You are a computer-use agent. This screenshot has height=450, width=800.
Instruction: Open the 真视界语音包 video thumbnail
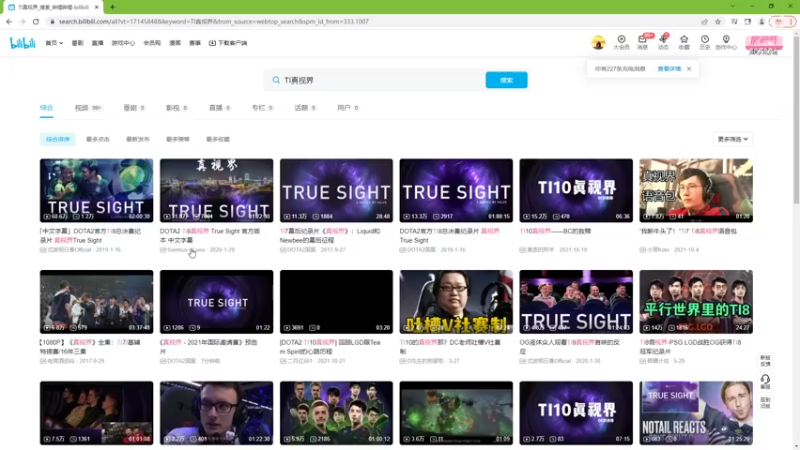pyautogui.click(x=696, y=190)
